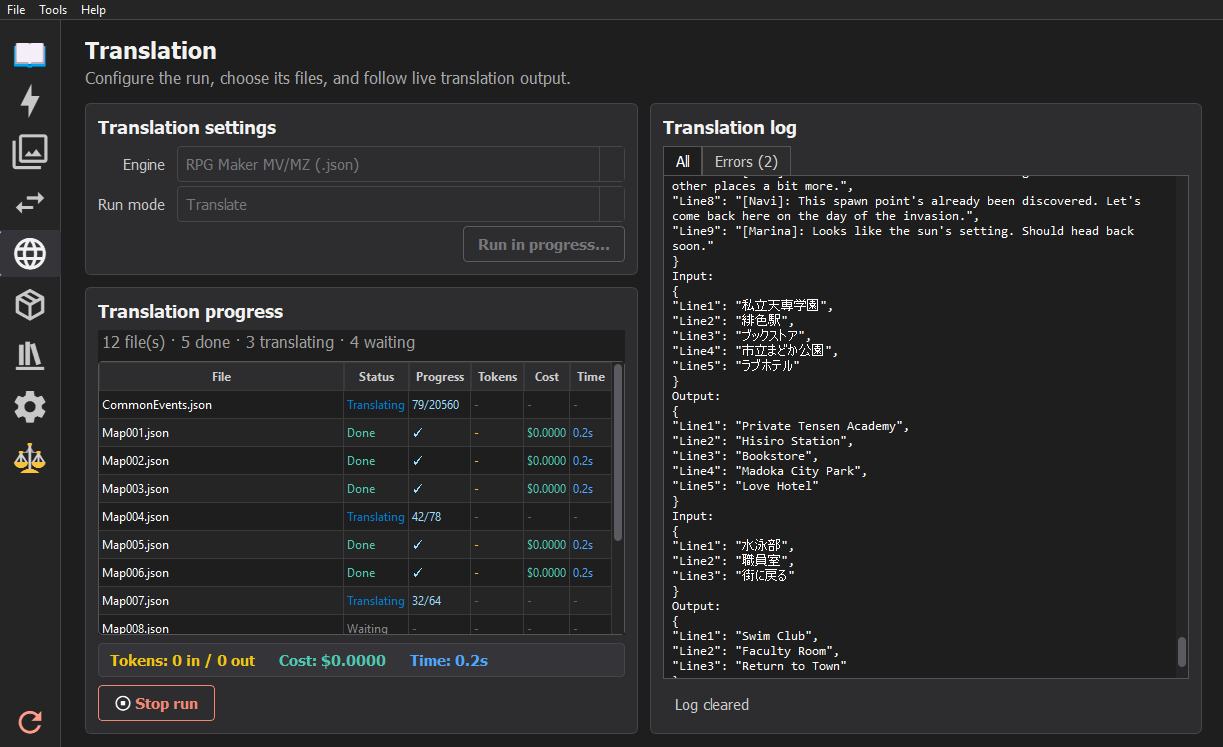Select the Map002.json file row
The width and height of the screenshot is (1223, 747).
click(x=355, y=461)
